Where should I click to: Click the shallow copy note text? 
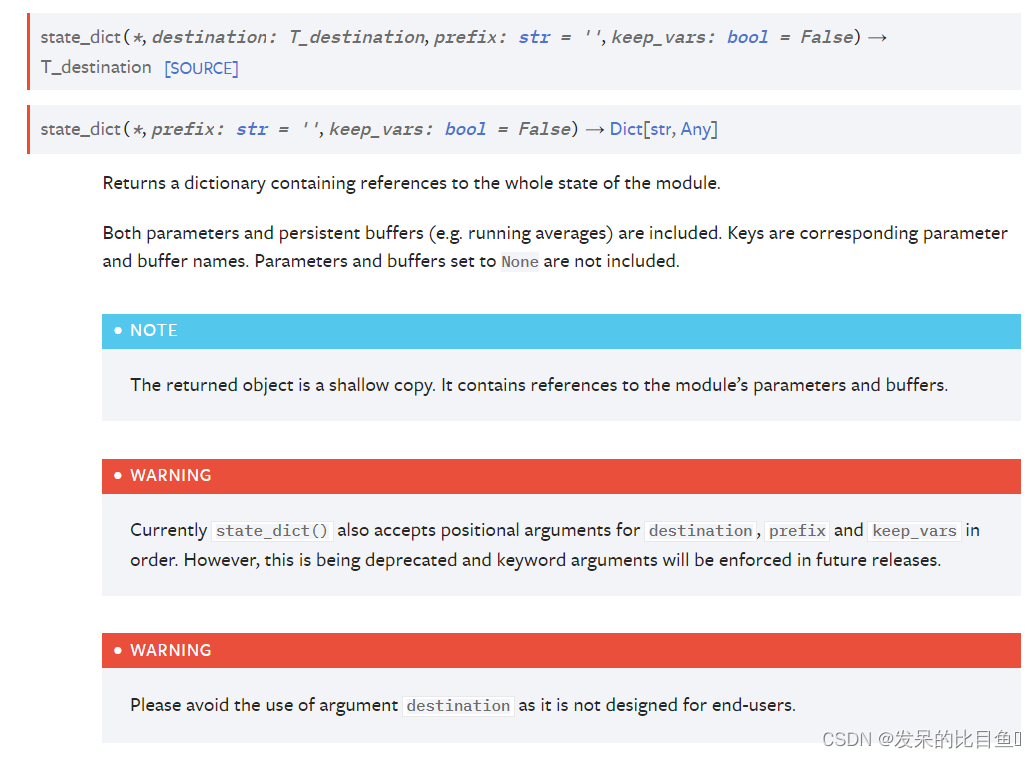click(538, 385)
